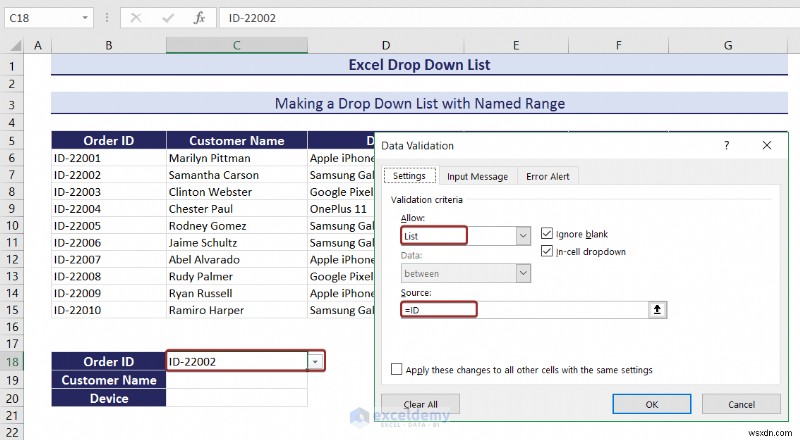Switch to the Settings tab

pos(409,176)
